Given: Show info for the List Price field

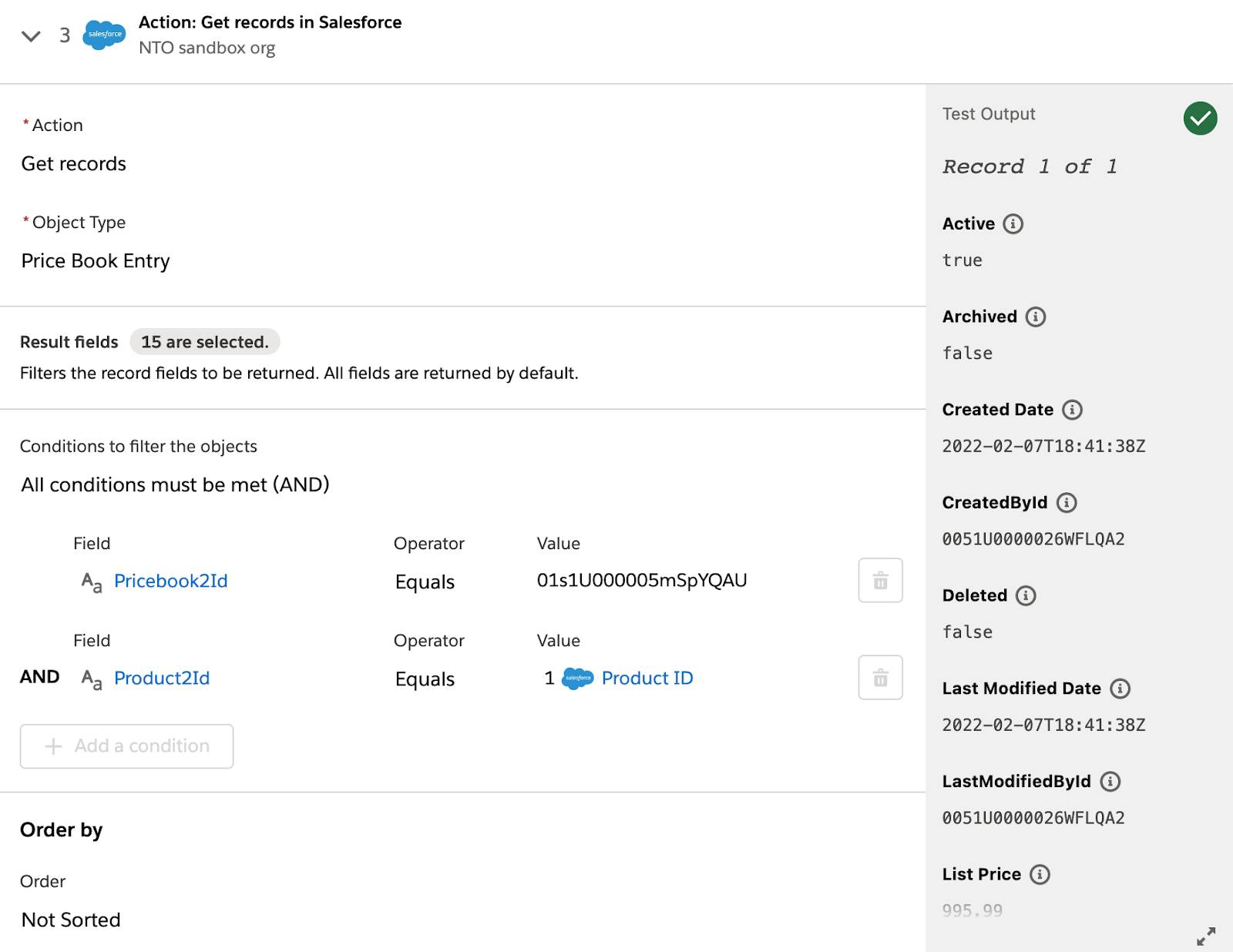Looking at the screenshot, I should click(x=1040, y=874).
